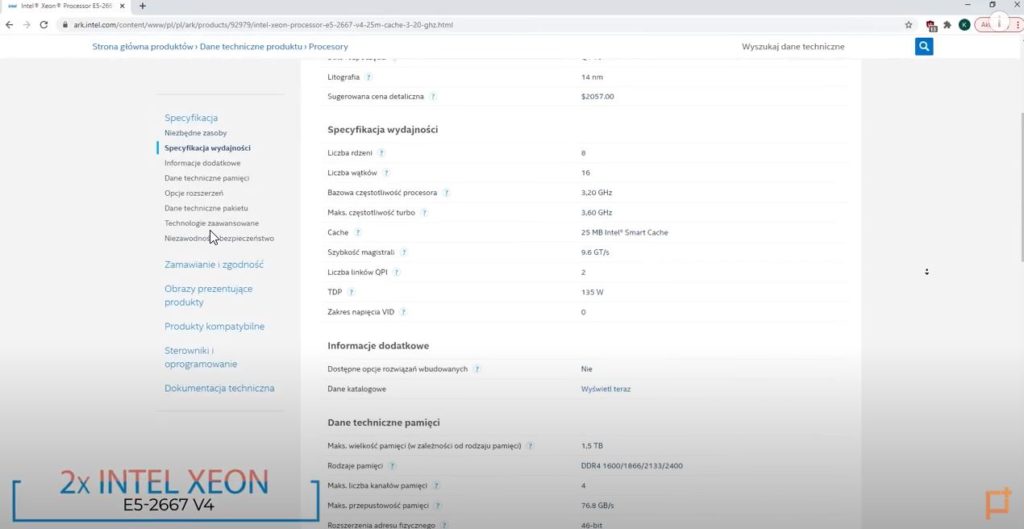Click the 135 W TDP value
The height and width of the screenshot is (529, 1024).
(x=592, y=293)
